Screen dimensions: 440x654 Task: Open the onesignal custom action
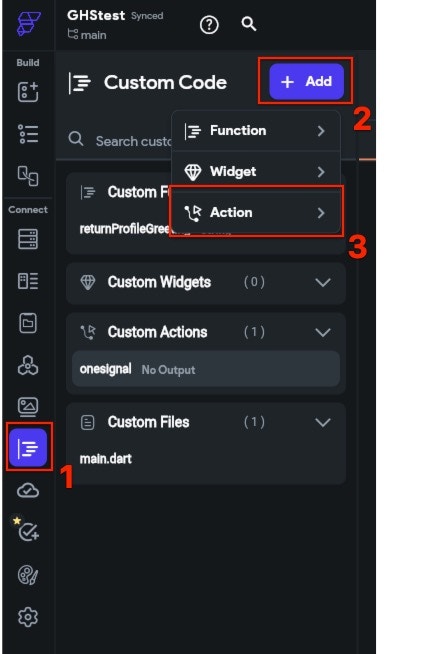[x=206, y=370]
